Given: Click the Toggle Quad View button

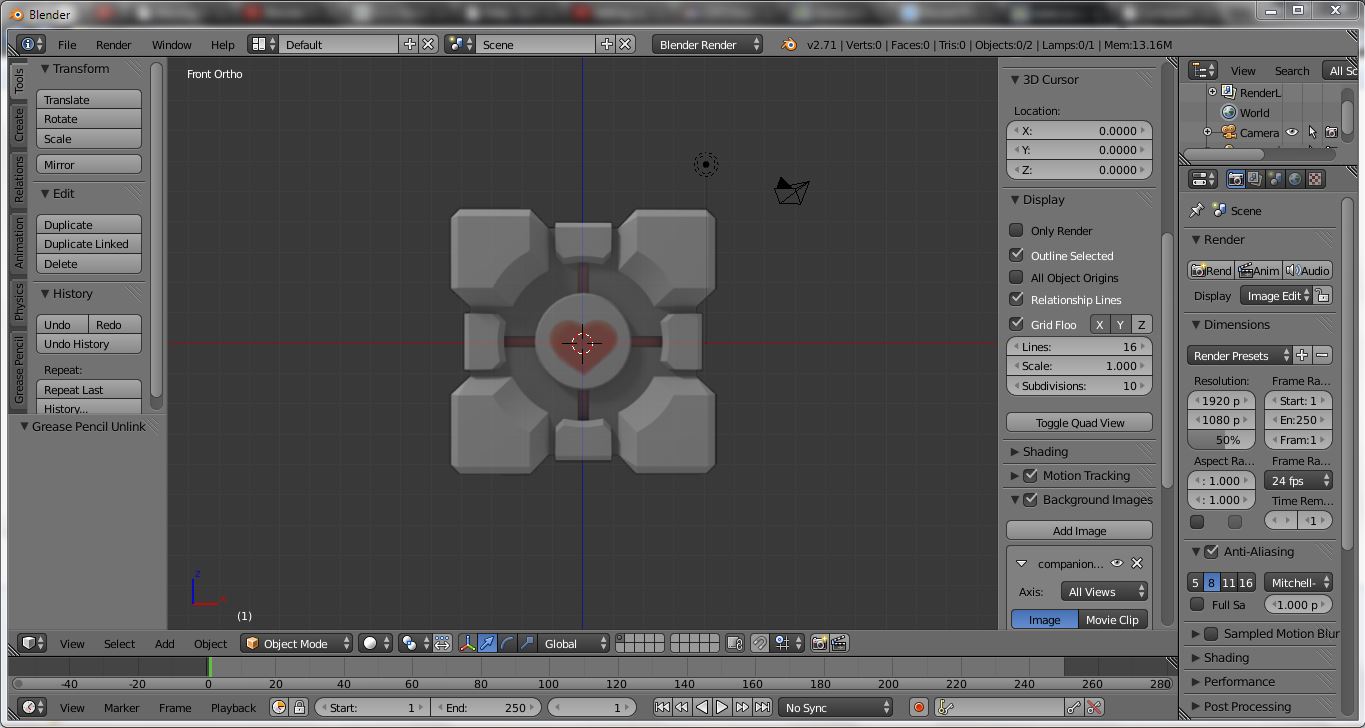Looking at the screenshot, I should [x=1079, y=422].
